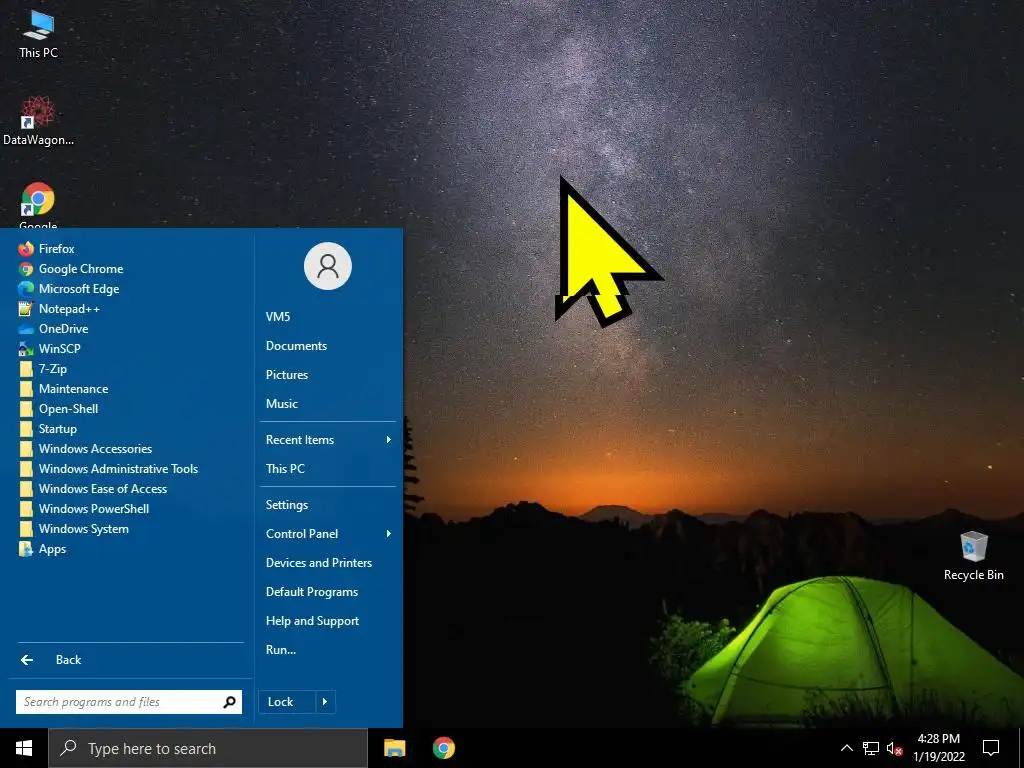Open the arrow menu next to Lock
This screenshot has width=1024, height=768.
325,702
